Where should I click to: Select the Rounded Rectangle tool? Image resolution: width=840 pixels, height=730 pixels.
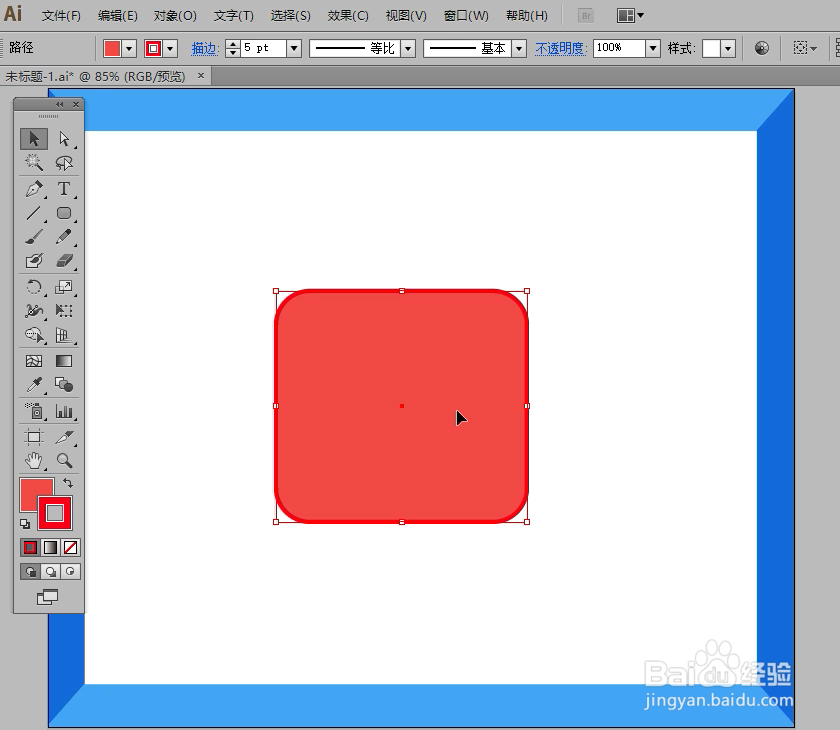coord(64,213)
